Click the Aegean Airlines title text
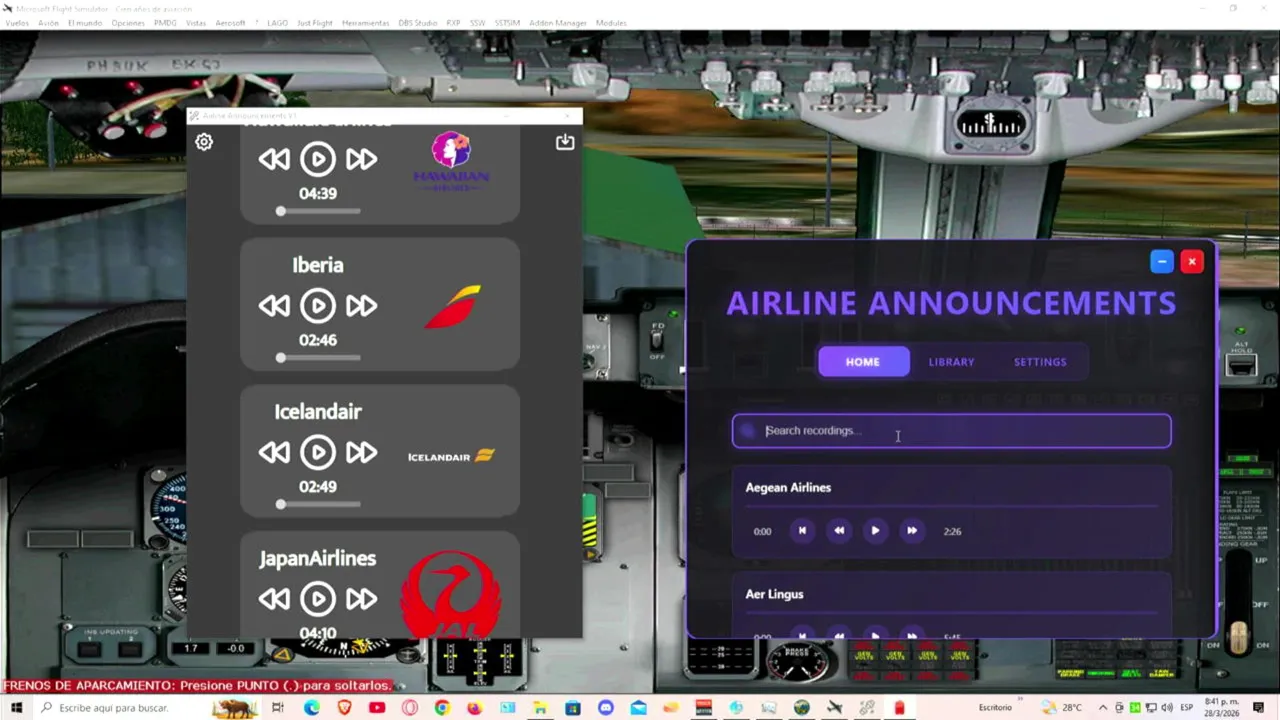 point(788,488)
